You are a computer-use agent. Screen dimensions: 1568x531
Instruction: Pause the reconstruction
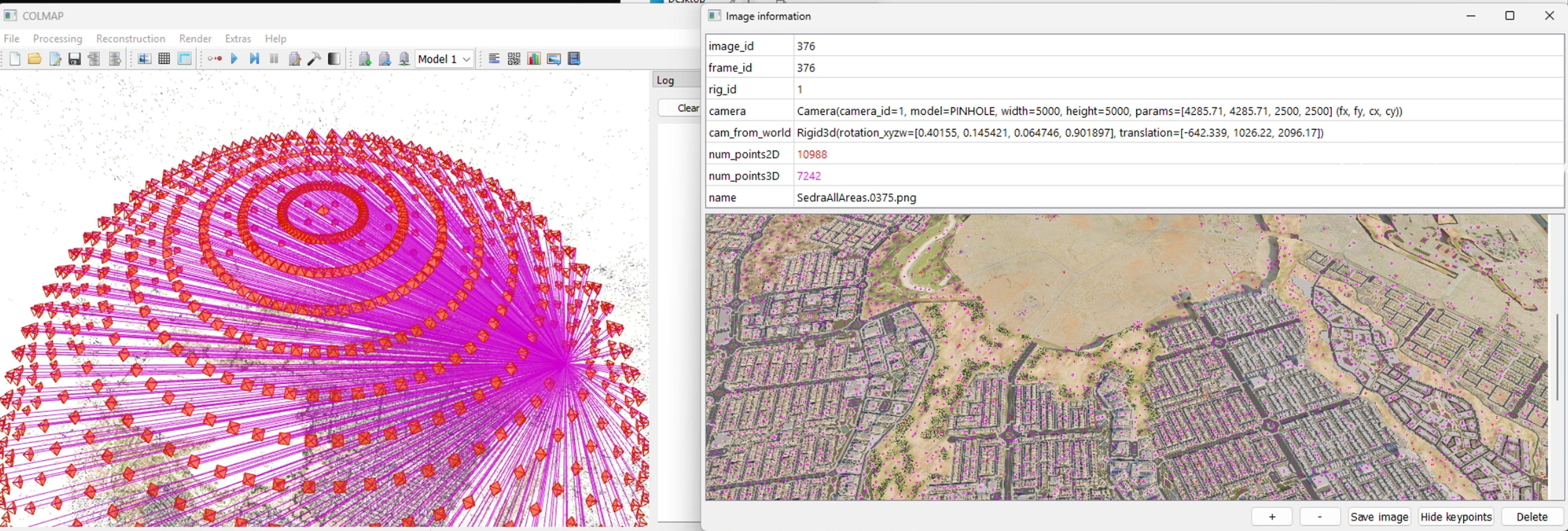tap(274, 58)
